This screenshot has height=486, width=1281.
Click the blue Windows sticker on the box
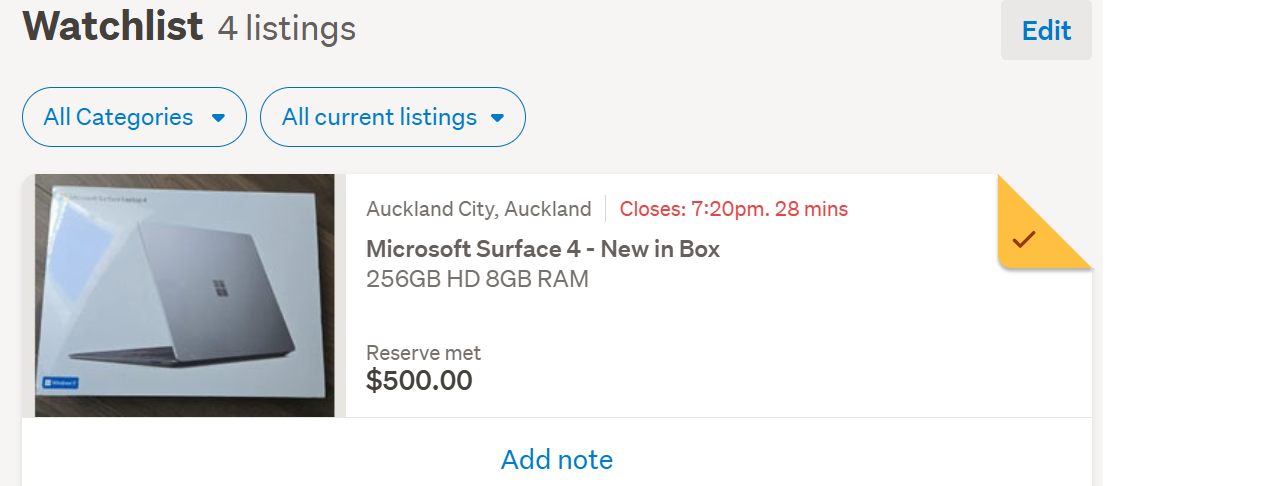click(60, 383)
